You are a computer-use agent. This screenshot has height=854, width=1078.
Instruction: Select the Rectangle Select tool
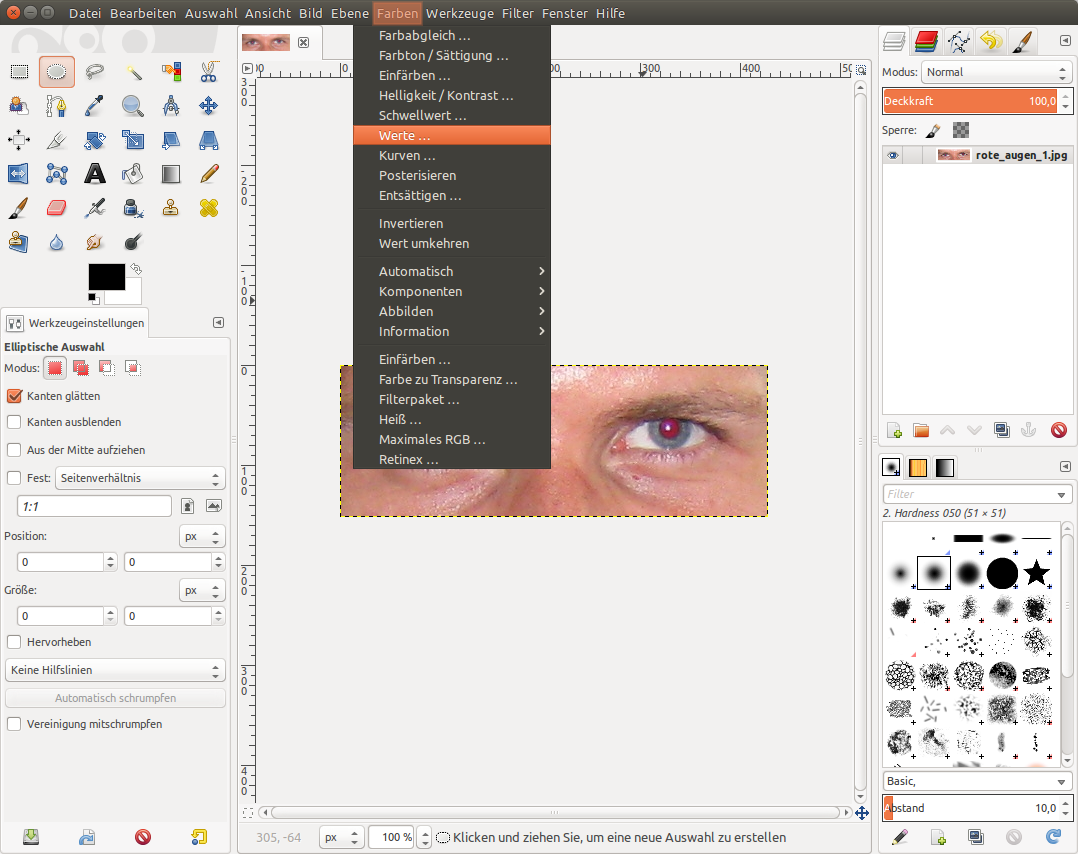pos(19,71)
